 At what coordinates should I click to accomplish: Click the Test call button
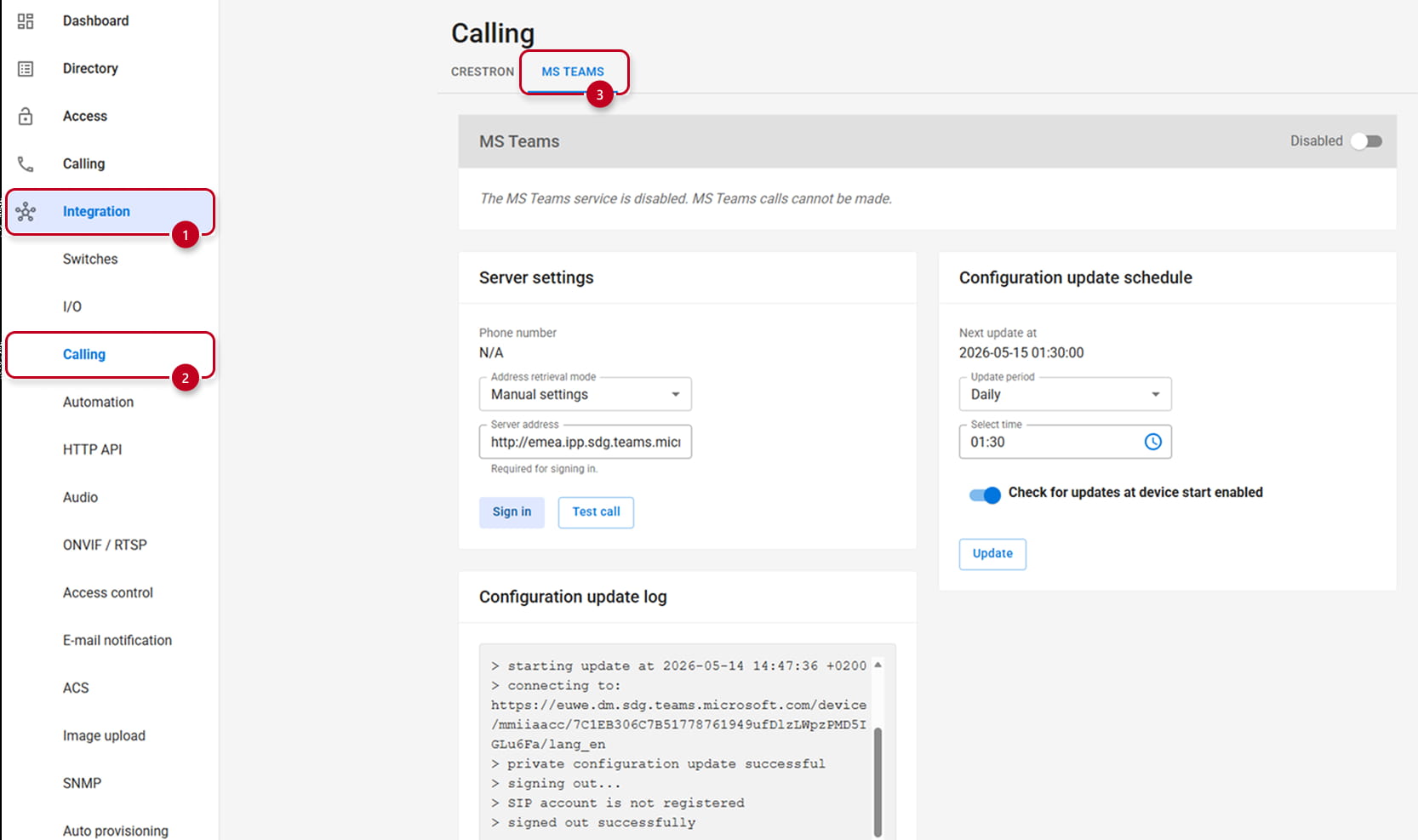click(x=596, y=511)
